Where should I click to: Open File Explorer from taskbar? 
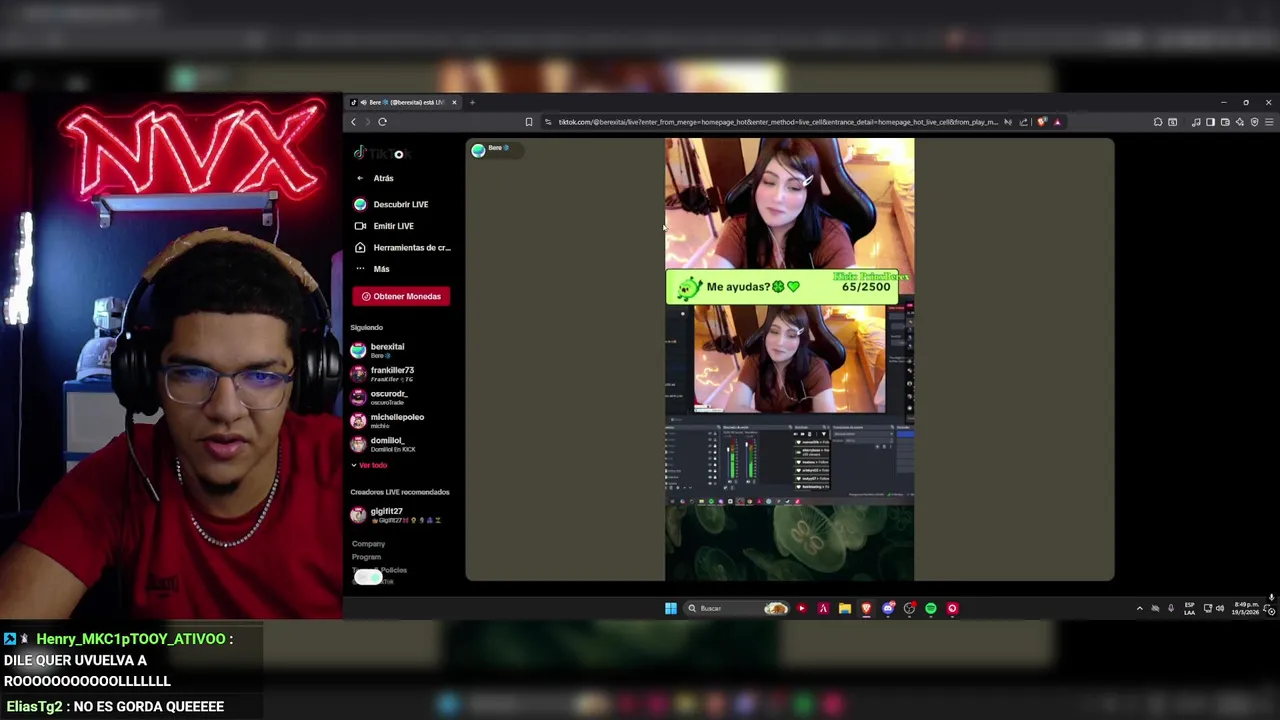(845, 608)
